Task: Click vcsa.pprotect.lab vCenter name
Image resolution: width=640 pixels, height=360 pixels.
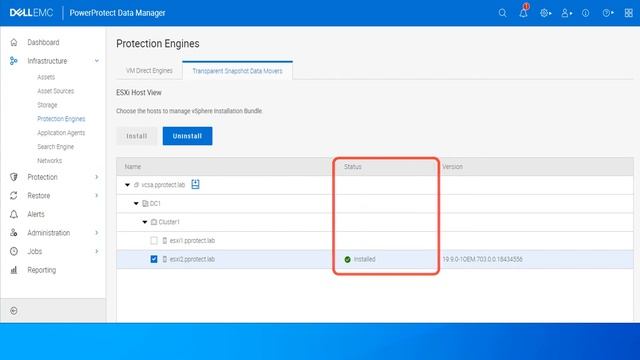Action: coord(163,185)
